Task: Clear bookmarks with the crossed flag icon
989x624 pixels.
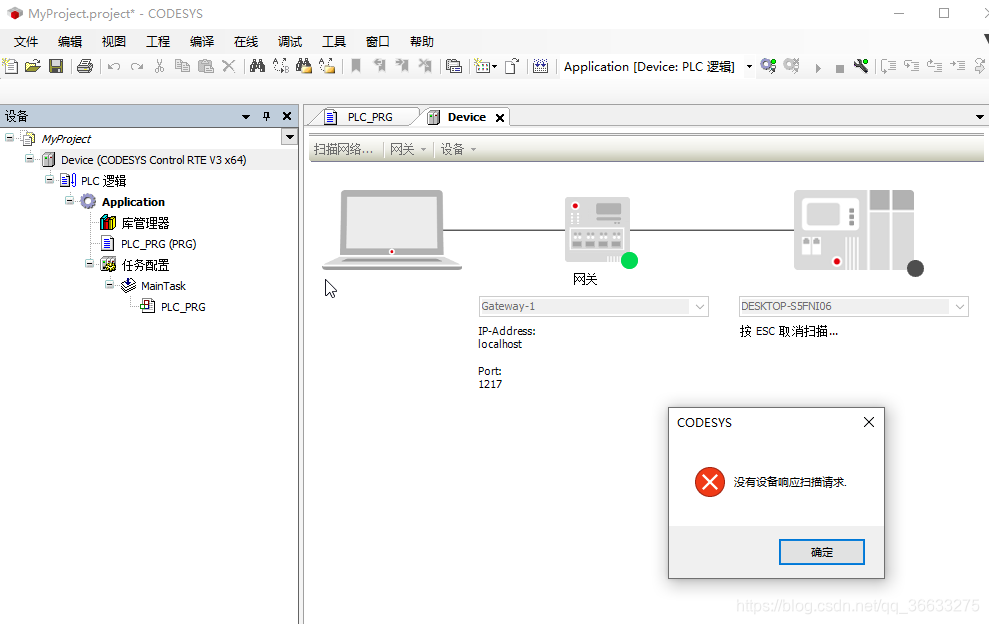Action: click(x=425, y=66)
